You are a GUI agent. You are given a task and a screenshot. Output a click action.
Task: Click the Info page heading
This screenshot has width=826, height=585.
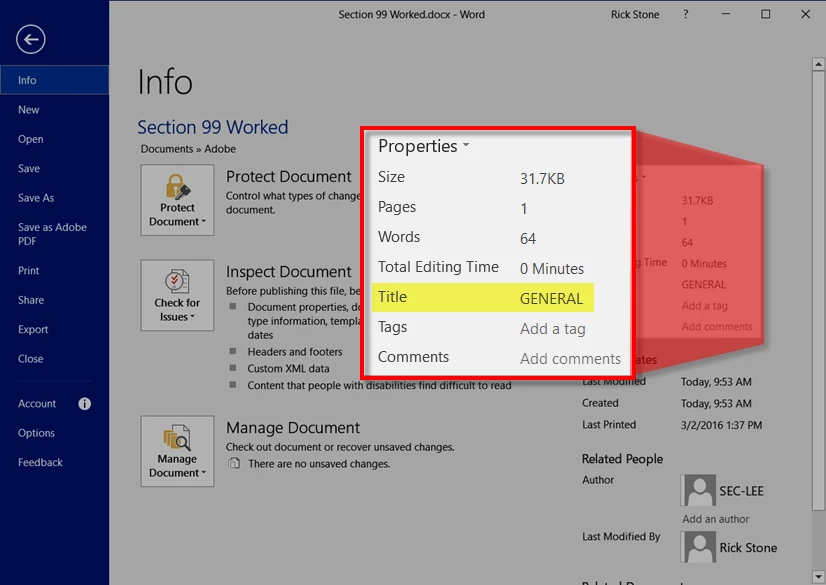(165, 82)
